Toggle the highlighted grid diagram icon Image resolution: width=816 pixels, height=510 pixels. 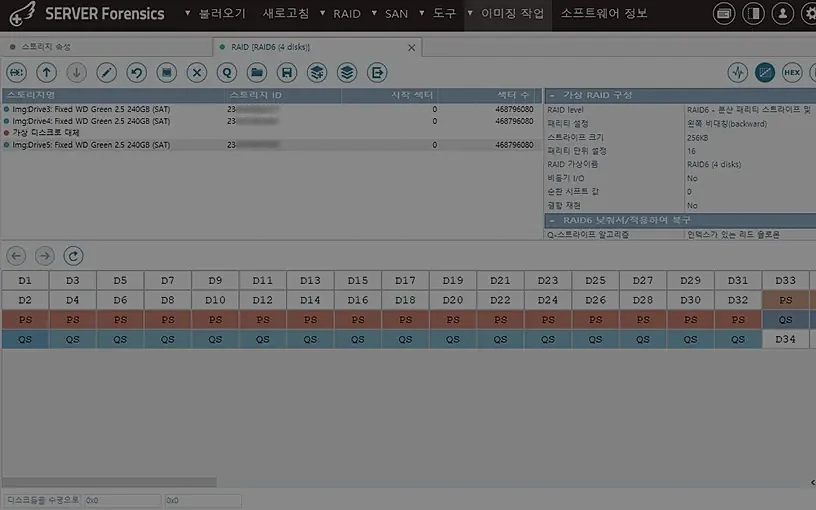pos(765,72)
